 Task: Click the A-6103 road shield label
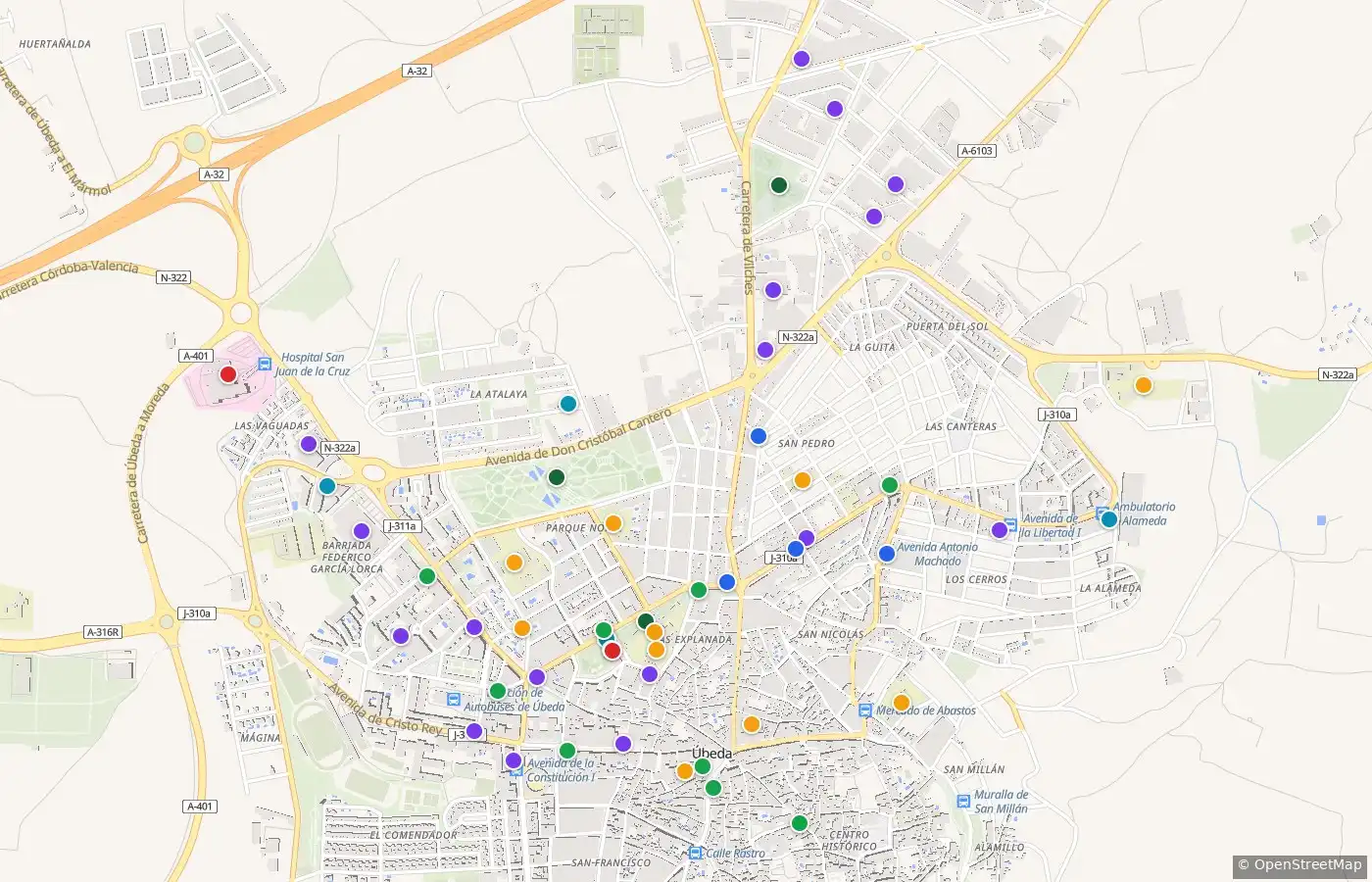coord(976,151)
